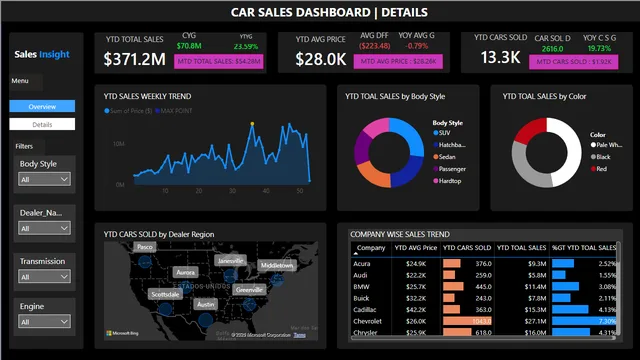Sort table by YTD CARS SOLD header
The height and width of the screenshot is (360, 640).
point(467,248)
